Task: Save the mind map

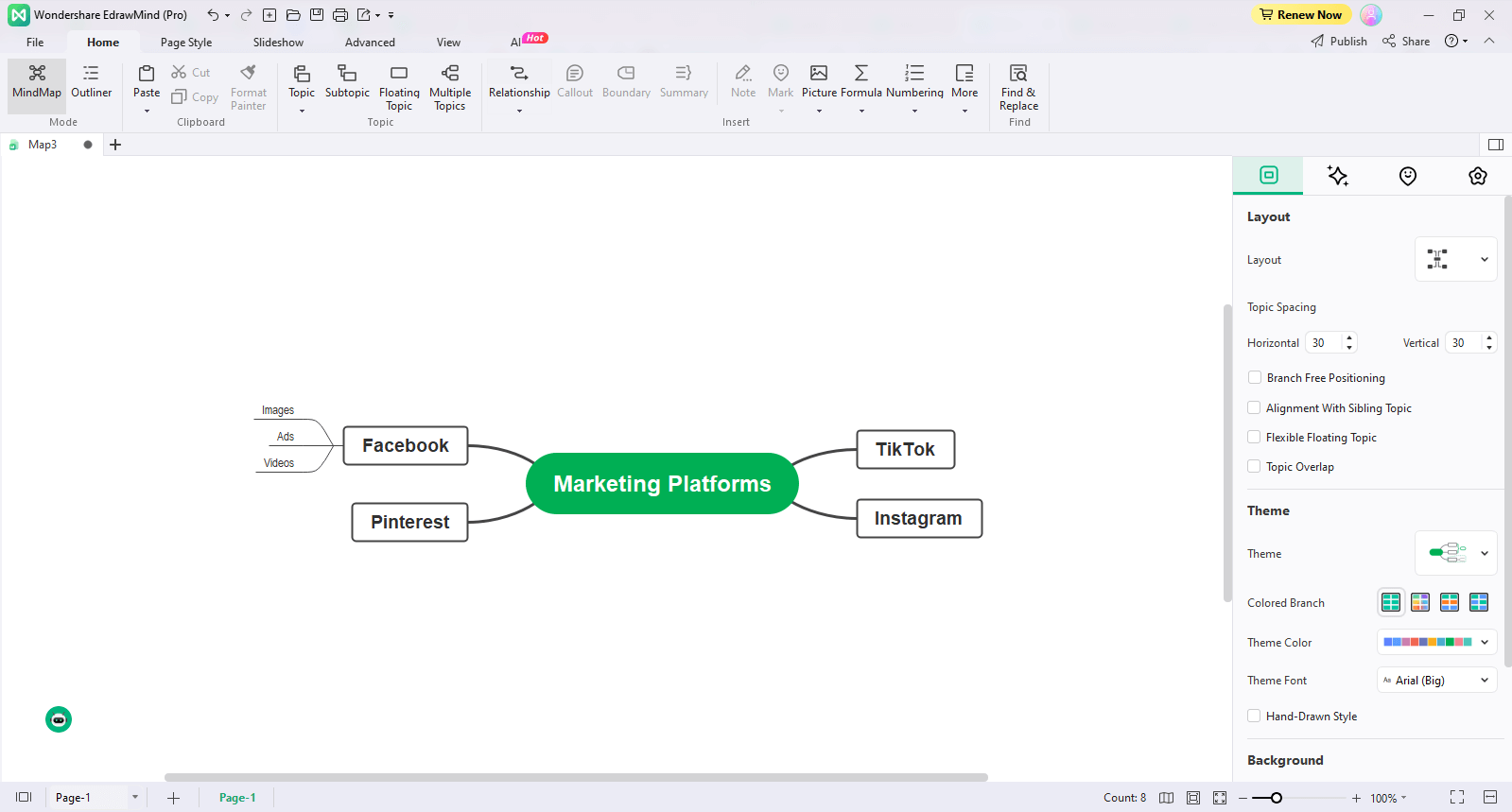Action: coord(317,15)
